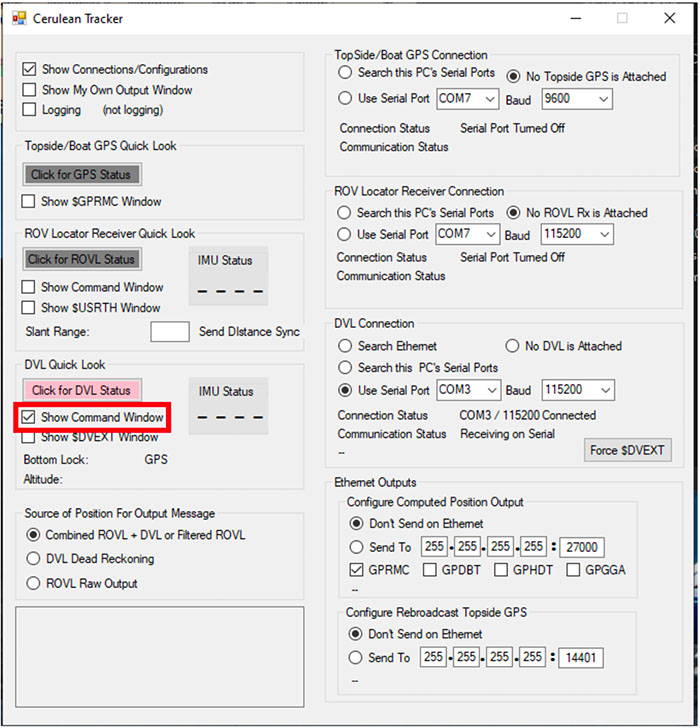700x728 pixels.
Task: Click the 'Click for DVL Status' button
Action: point(82,390)
